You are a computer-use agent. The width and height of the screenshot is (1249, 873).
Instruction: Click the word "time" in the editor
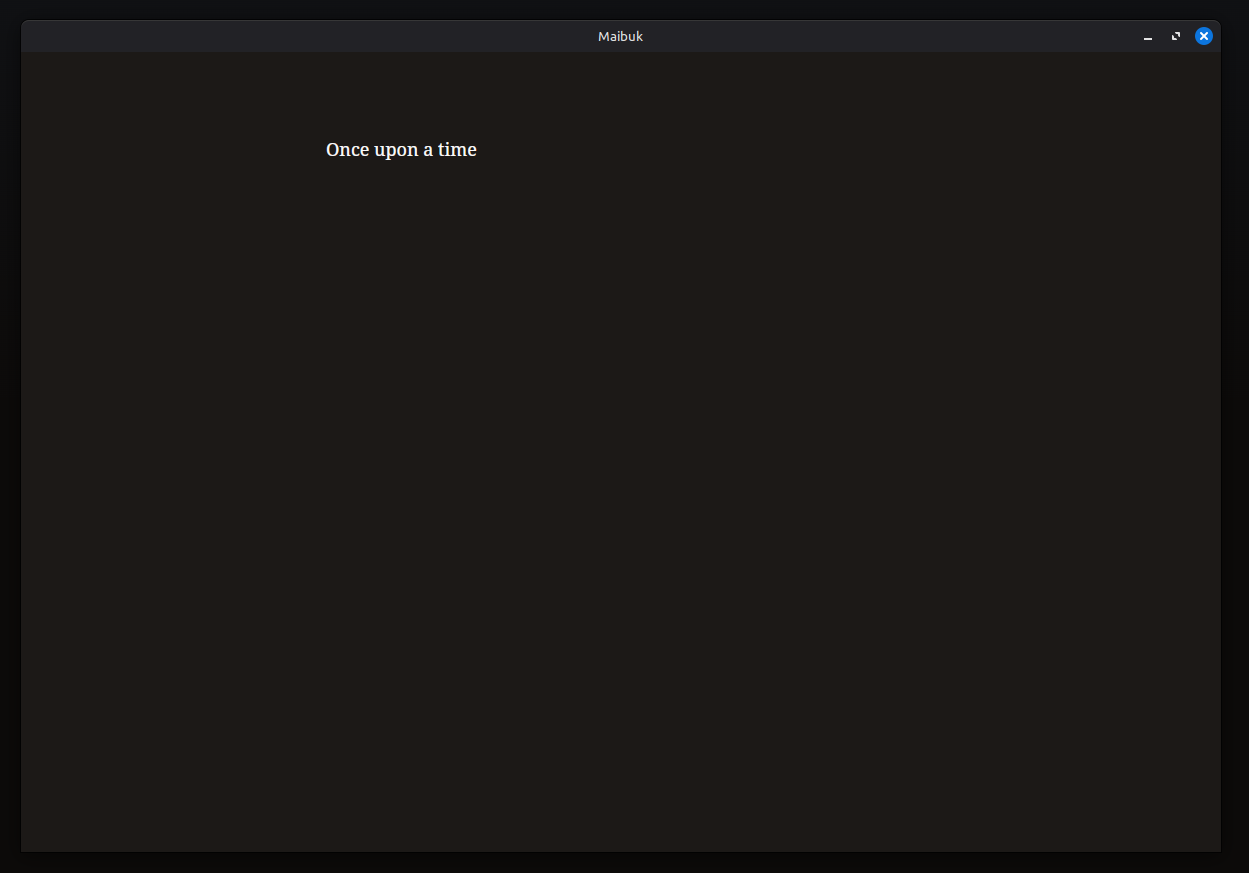coord(457,150)
